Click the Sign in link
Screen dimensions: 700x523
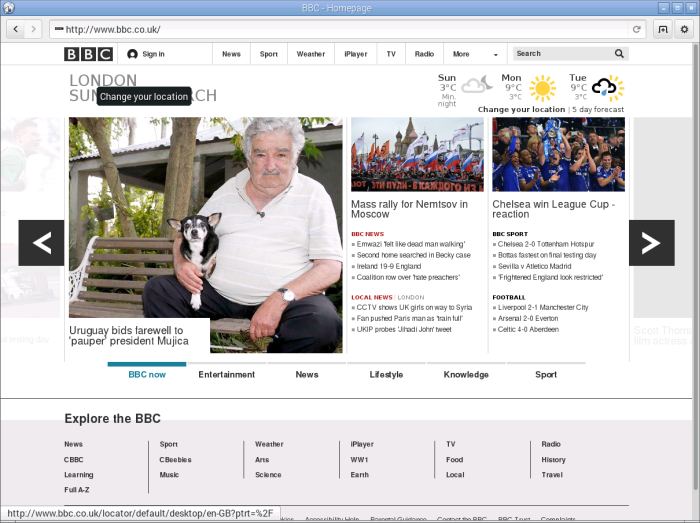[154, 54]
